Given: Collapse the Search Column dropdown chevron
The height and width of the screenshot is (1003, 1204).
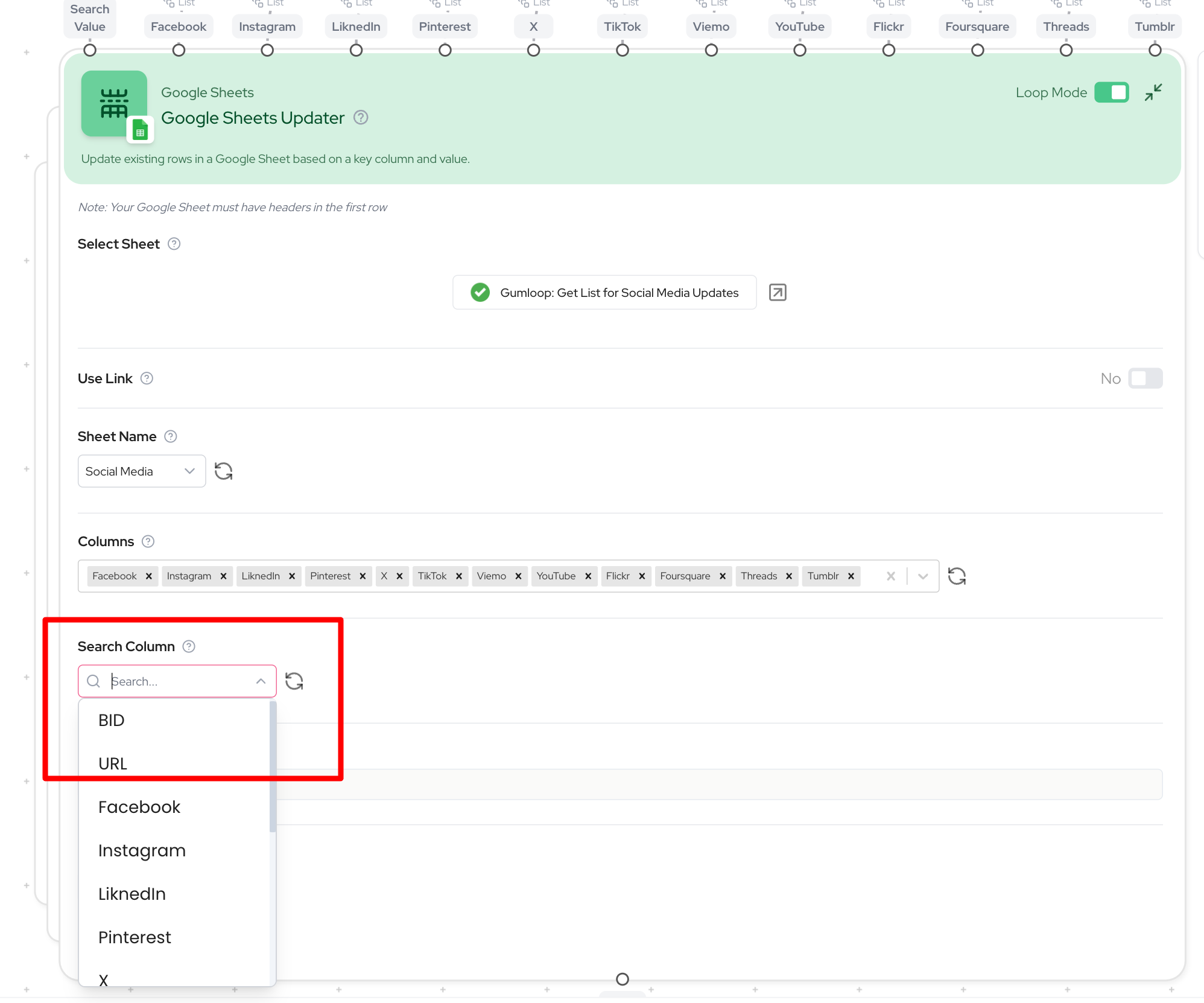Looking at the screenshot, I should click(261, 681).
